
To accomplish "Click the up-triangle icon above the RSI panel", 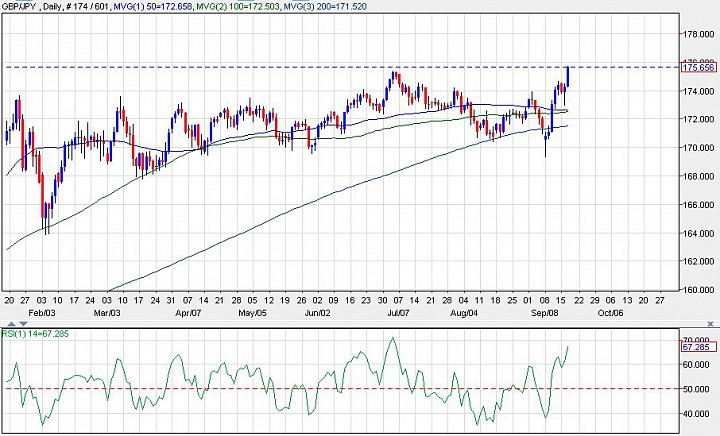I will click(12, 324).
